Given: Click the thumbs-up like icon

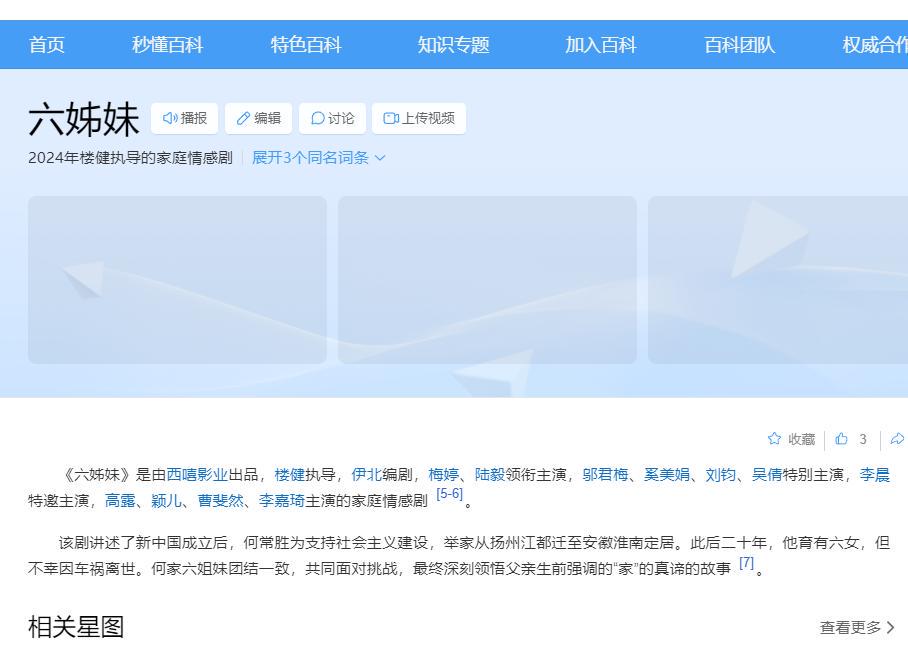Looking at the screenshot, I should coord(841,438).
